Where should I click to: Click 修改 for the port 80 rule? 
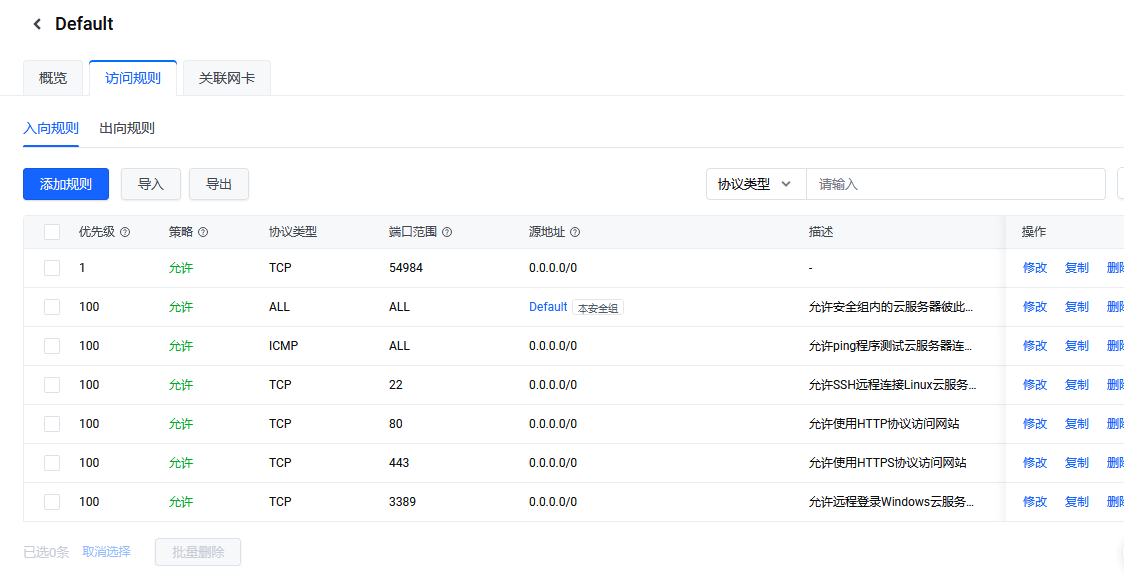tap(1034, 424)
